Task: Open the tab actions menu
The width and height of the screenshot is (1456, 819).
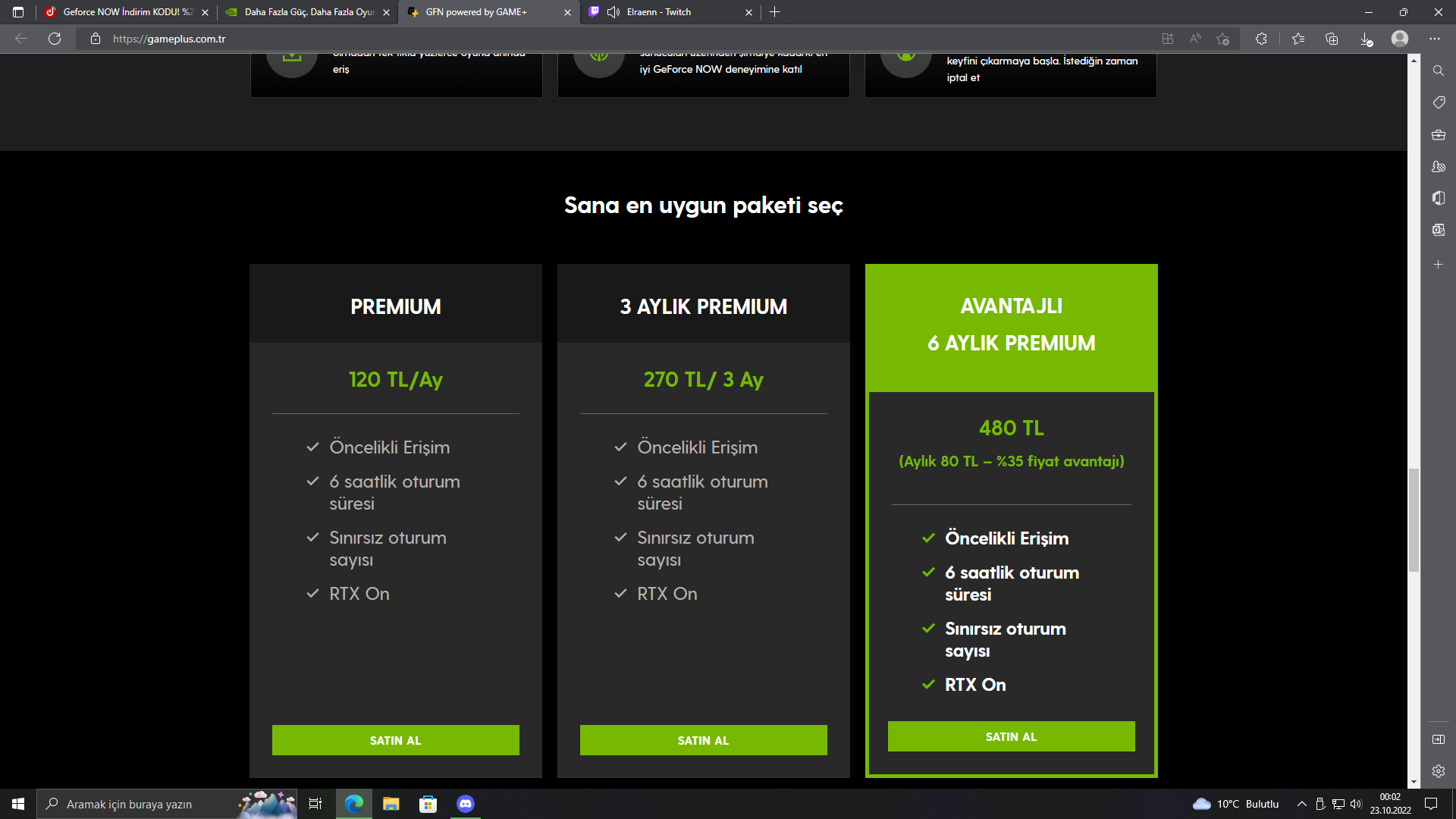Action: point(18,12)
